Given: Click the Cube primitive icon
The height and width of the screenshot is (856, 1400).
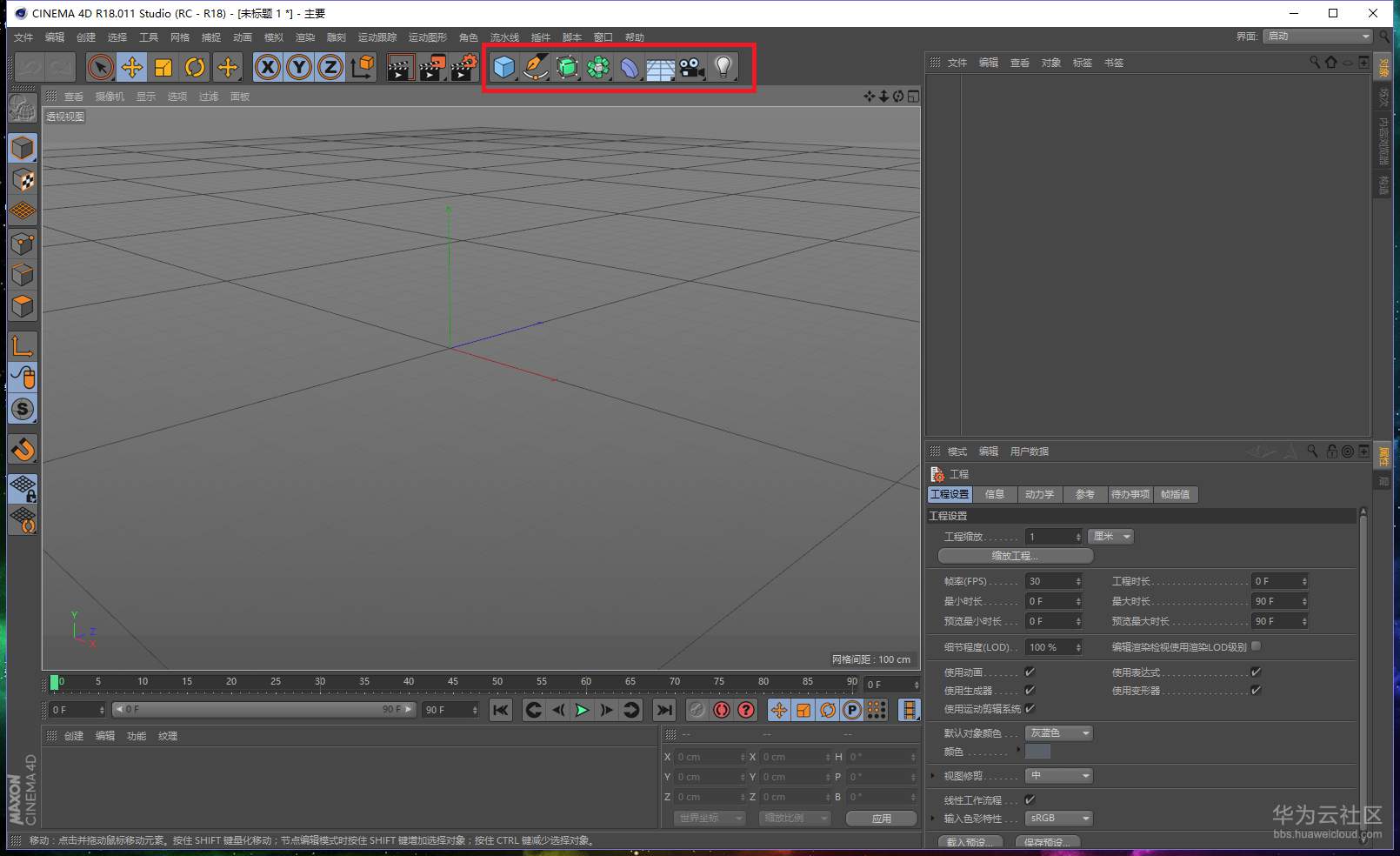Looking at the screenshot, I should click(x=503, y=67).
